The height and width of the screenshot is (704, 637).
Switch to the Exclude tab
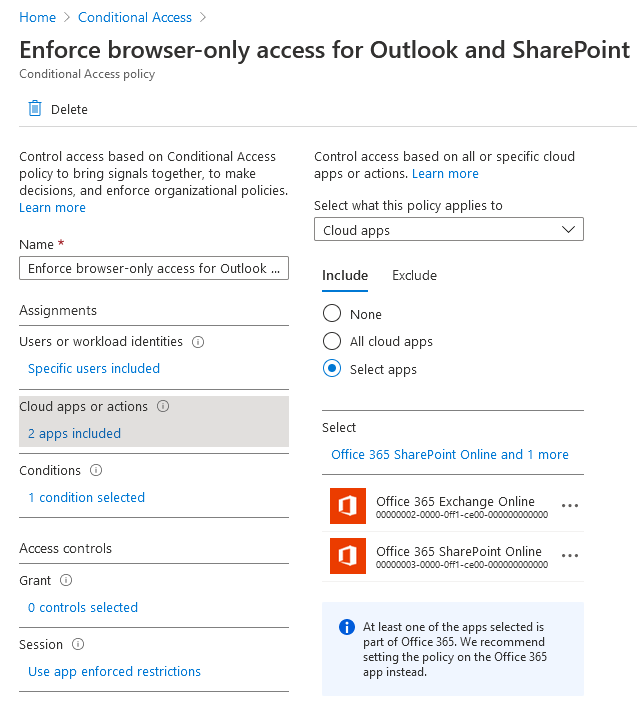(x=414, y=275)
